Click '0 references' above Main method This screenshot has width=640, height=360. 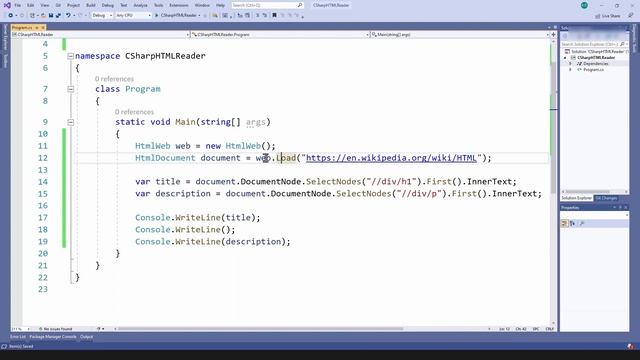[x=134, y=112]
